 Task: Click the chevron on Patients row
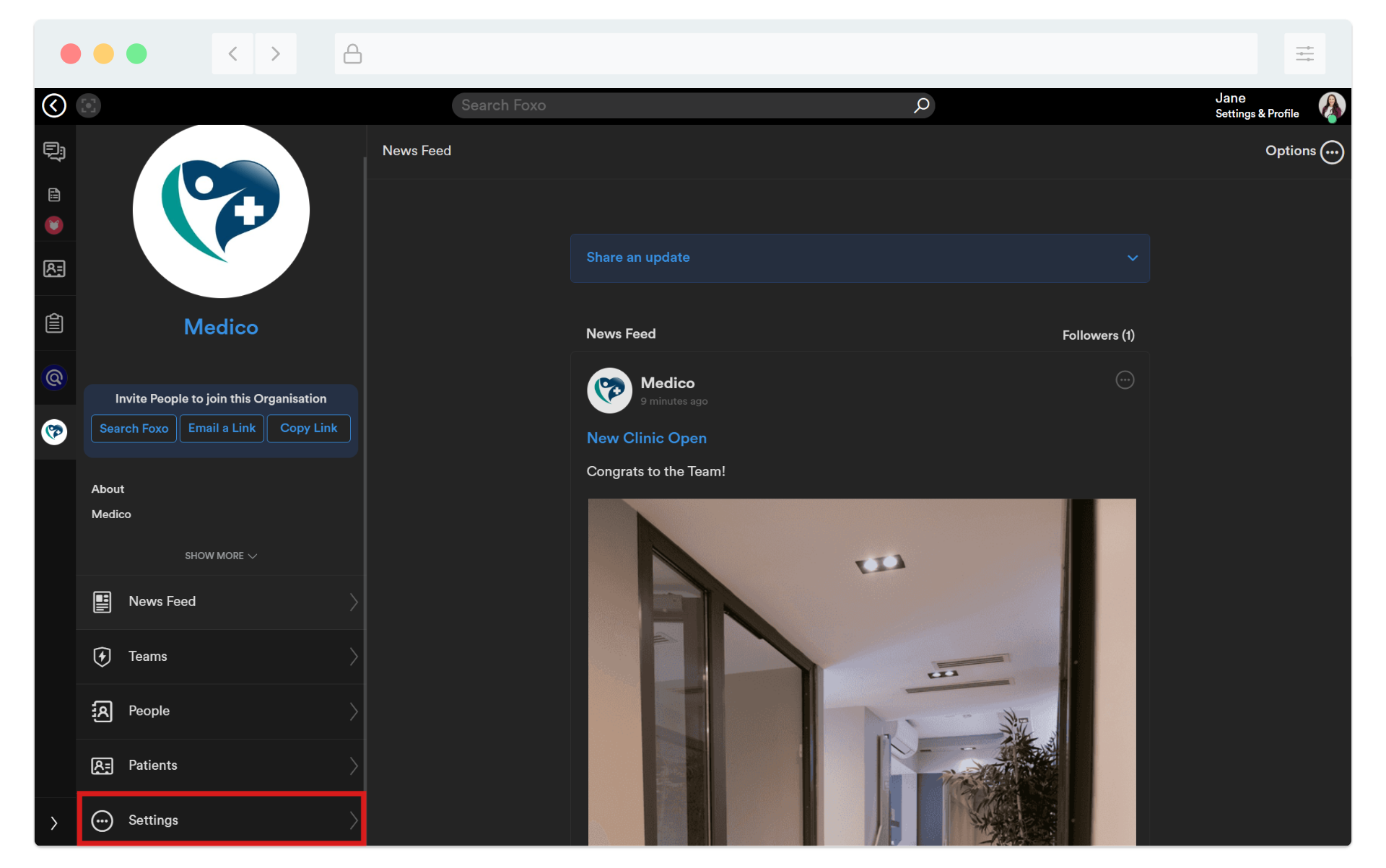click(x=354, y=766)
